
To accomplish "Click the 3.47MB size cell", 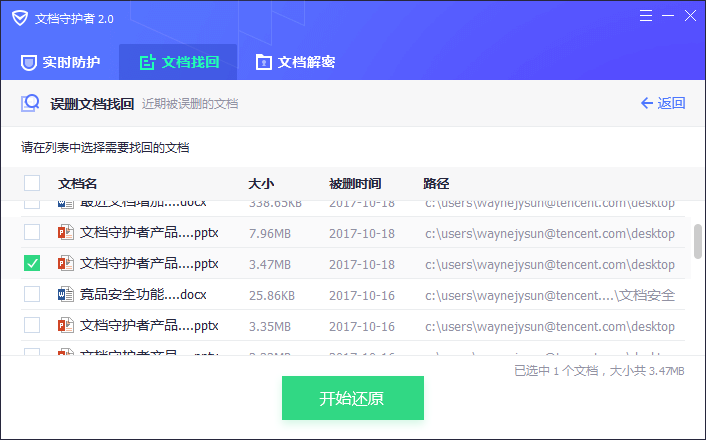I will coord(270,264).
